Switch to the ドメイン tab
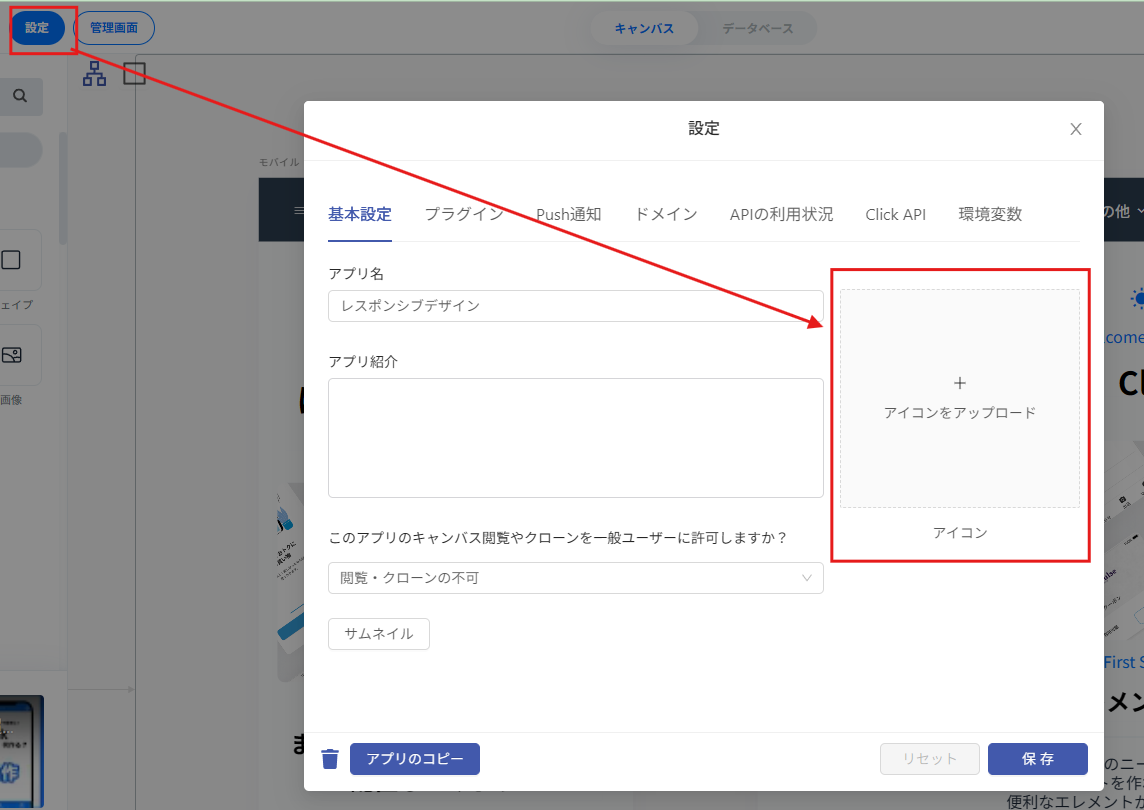This screenshot has width=1144, height=810. coord(665,214)
